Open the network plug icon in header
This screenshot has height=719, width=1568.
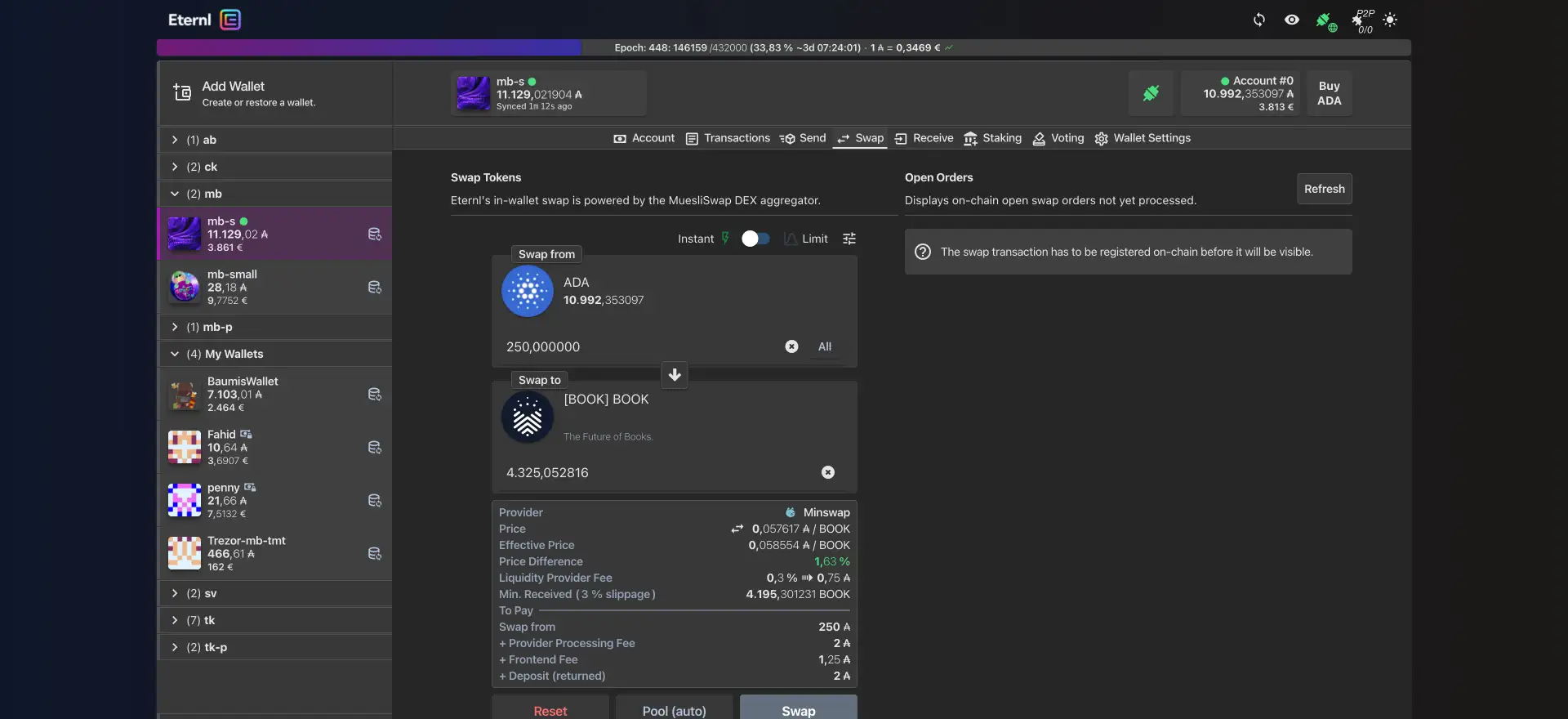point(1325,21)
